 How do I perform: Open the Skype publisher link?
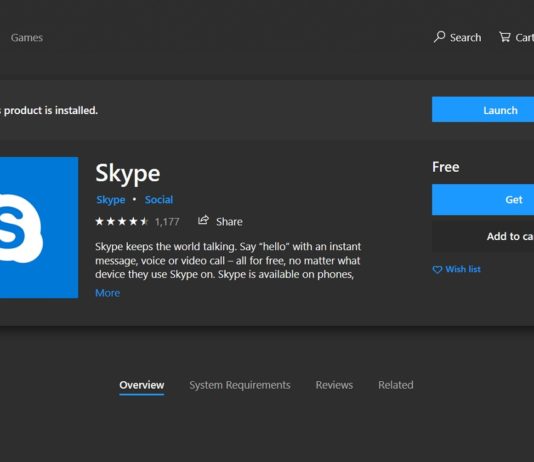click(111, 200)
